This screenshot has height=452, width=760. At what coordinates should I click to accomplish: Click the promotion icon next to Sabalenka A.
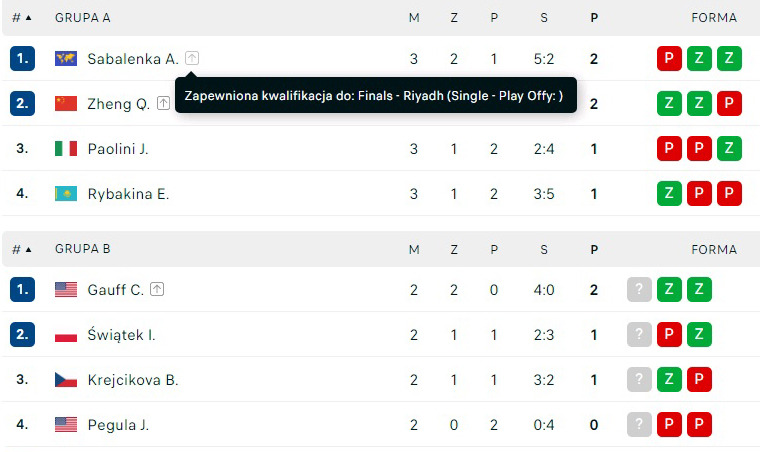point(192,59)
